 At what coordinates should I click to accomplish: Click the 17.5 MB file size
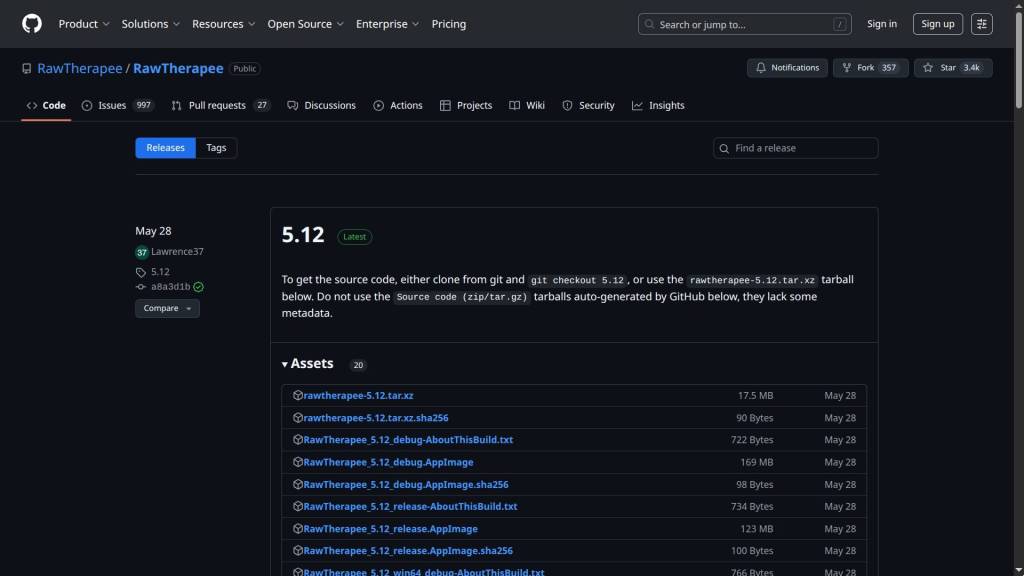click(756, 396)
